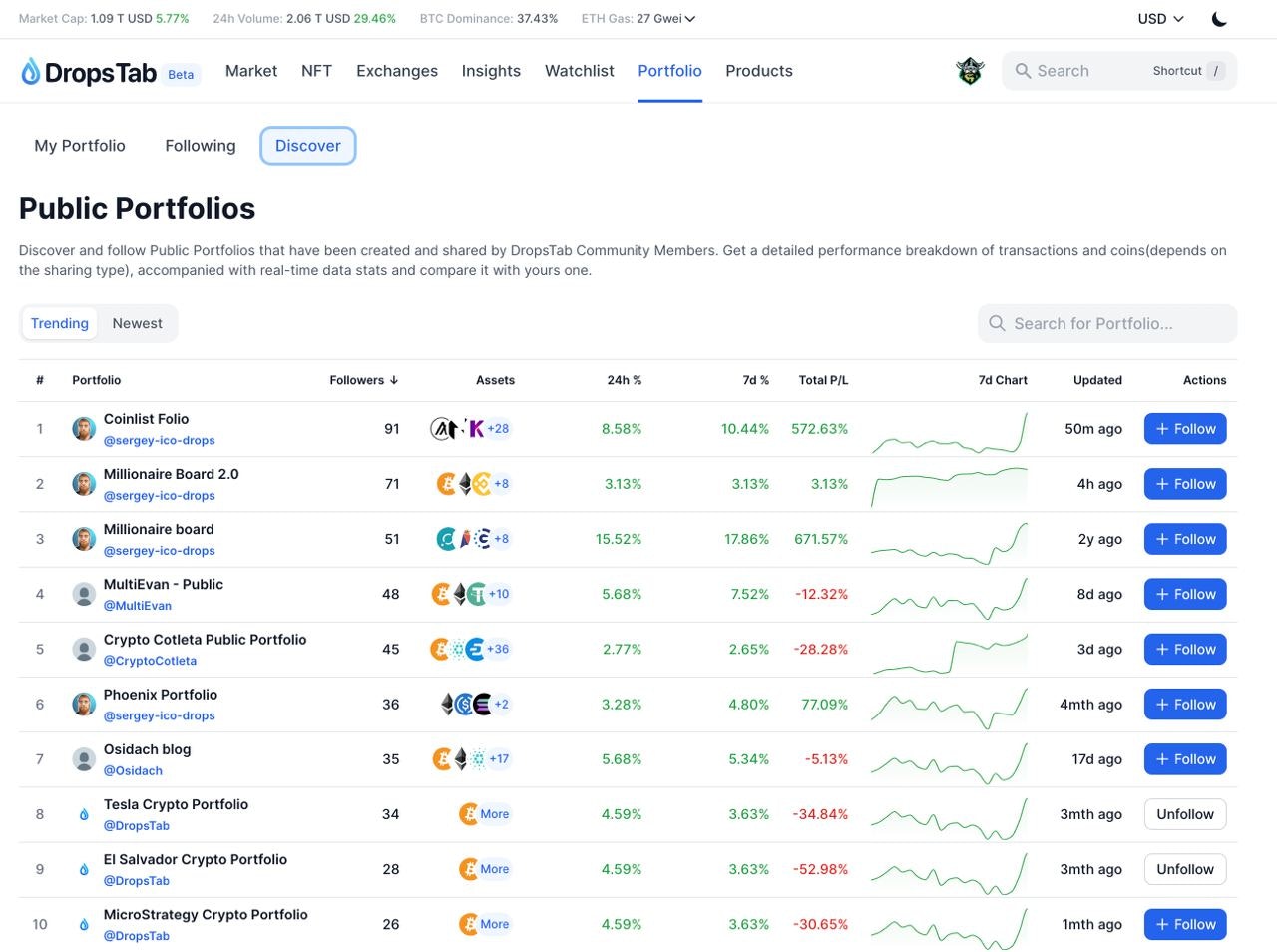Click the Search for Portfolio field
This screenshot has width=1277, height=952.
pos(1107,323)
